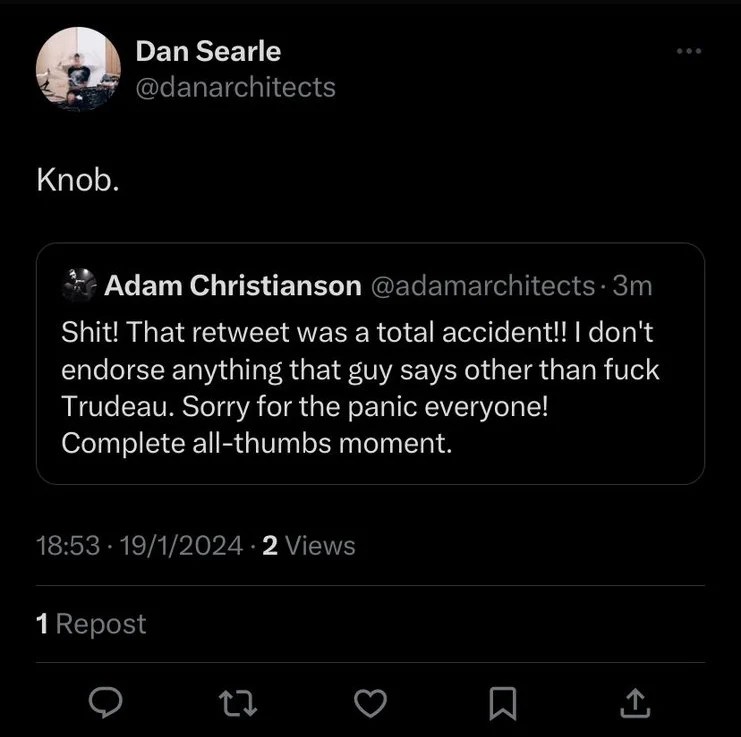The image size is (741, 737).
Task: Click "Complete all-thumbs moment." line in quote
Action: (257, 443)
